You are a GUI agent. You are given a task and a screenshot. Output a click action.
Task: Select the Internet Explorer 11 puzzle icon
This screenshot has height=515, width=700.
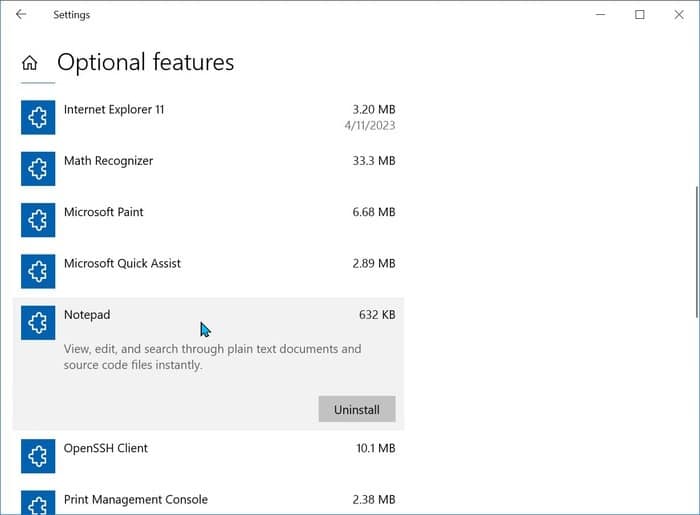[38, 117]
